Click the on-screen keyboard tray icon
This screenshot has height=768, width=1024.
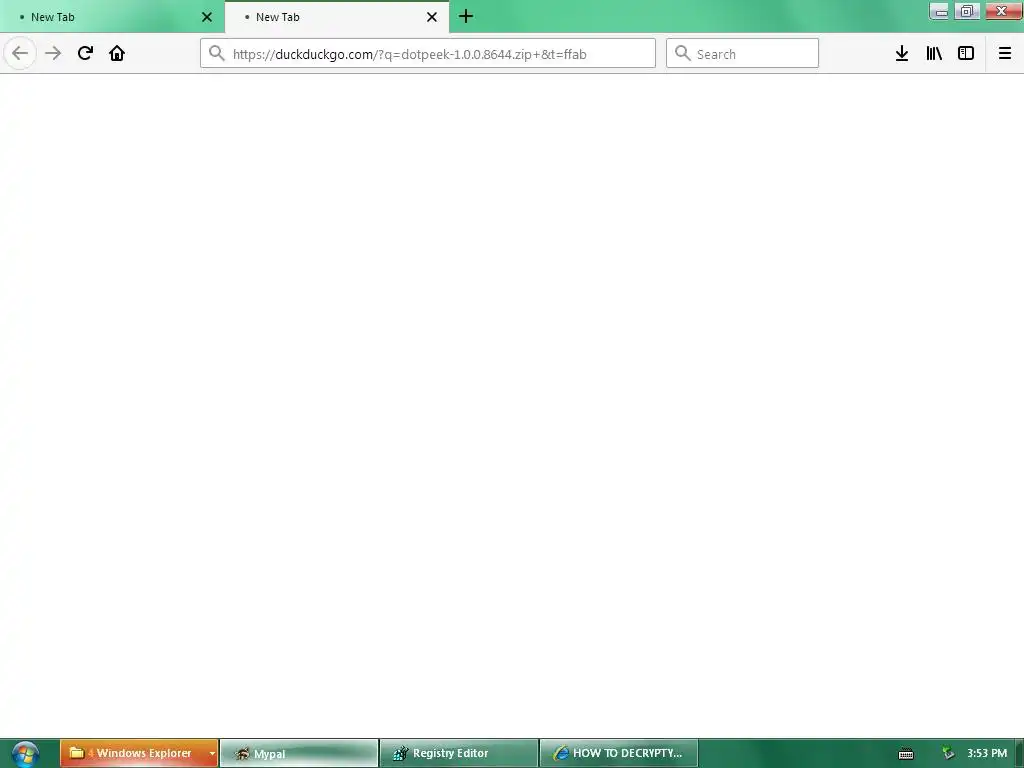tap(906, 754)
